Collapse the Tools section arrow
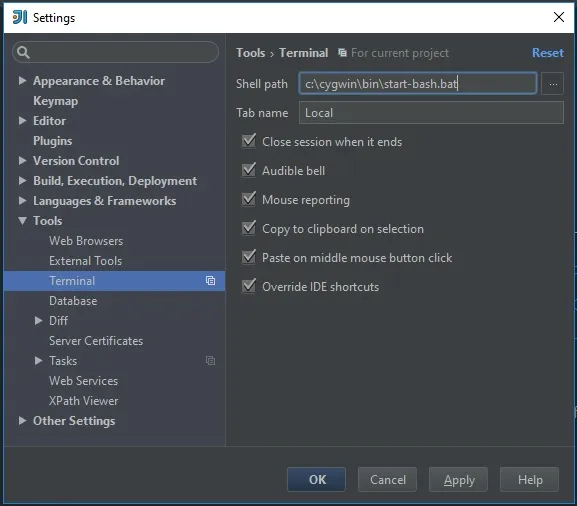577x506 pixels. 22,221
